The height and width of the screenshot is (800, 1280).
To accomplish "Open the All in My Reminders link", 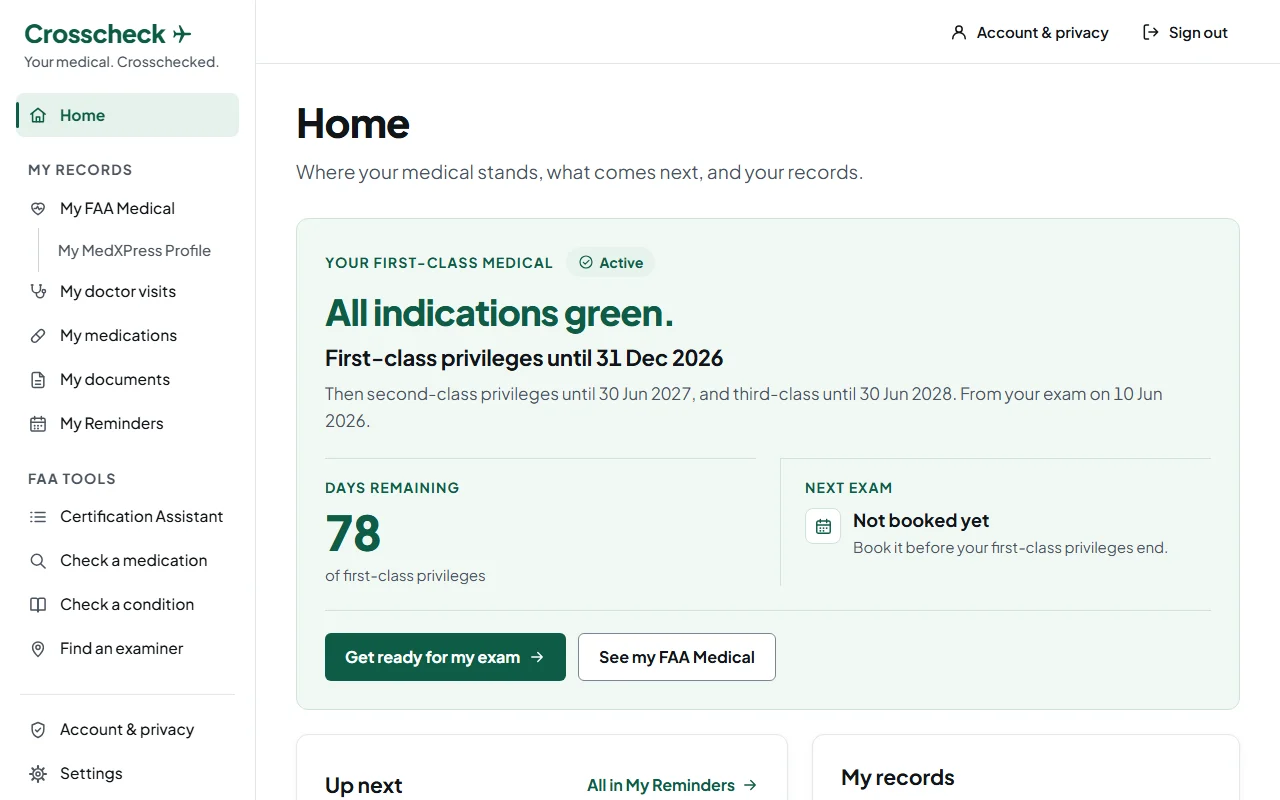I will 672,785.
